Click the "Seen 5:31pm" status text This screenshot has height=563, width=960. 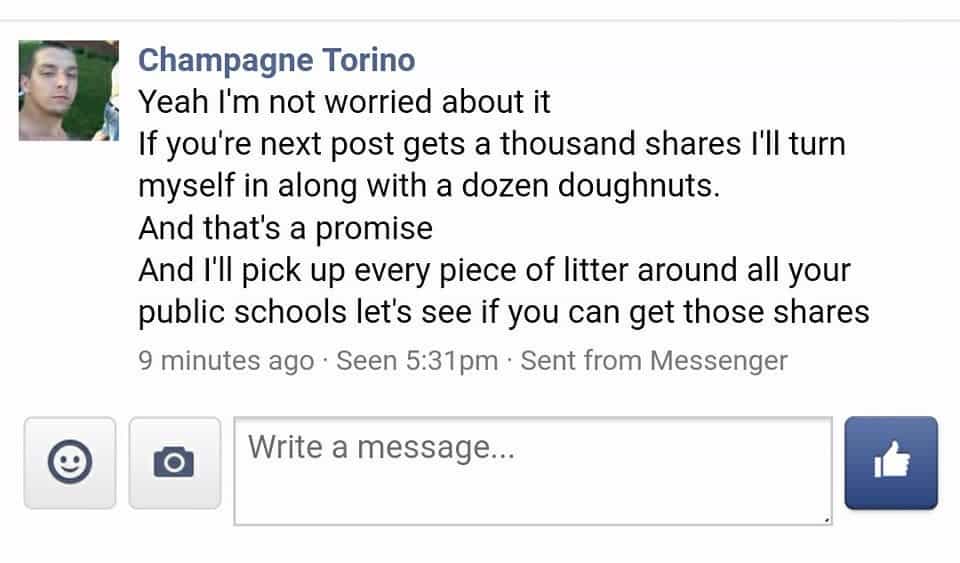click(x=417, y=361)
